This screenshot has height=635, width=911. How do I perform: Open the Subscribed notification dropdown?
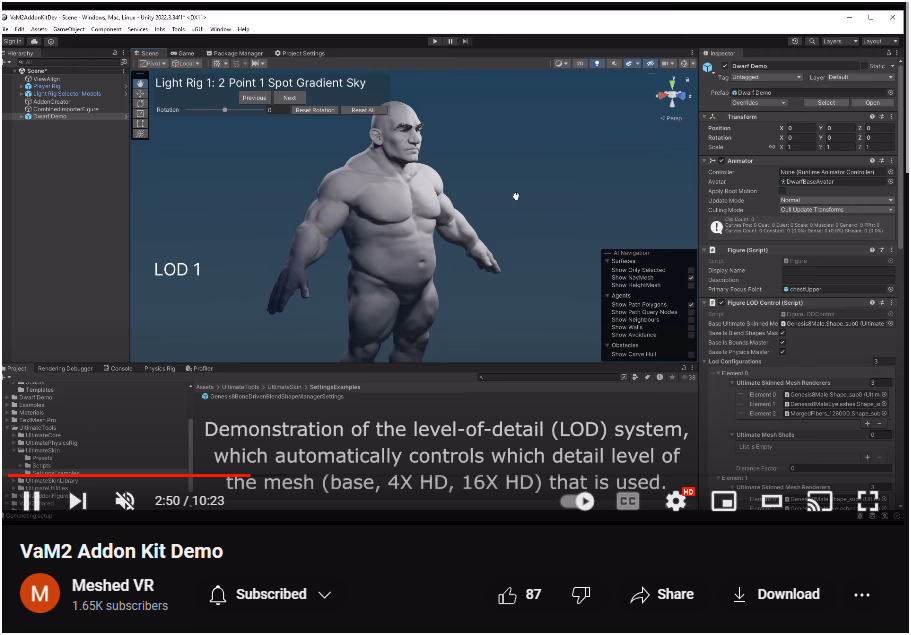tap(324, 594)
